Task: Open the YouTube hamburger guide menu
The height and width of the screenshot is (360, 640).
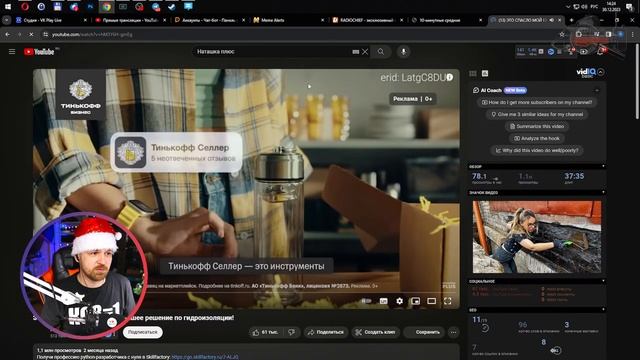Action: 12,51
